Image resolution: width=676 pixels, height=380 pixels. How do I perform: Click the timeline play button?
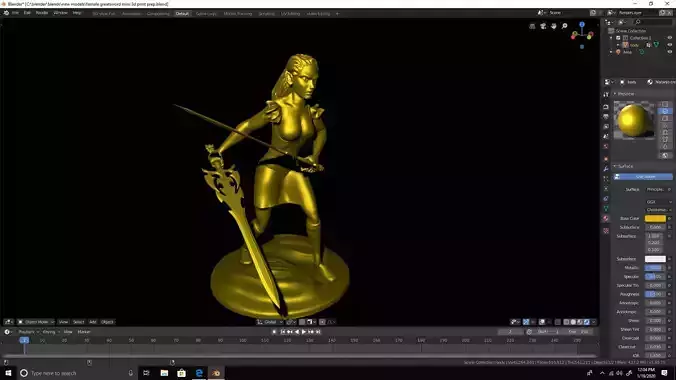point(304,332)
